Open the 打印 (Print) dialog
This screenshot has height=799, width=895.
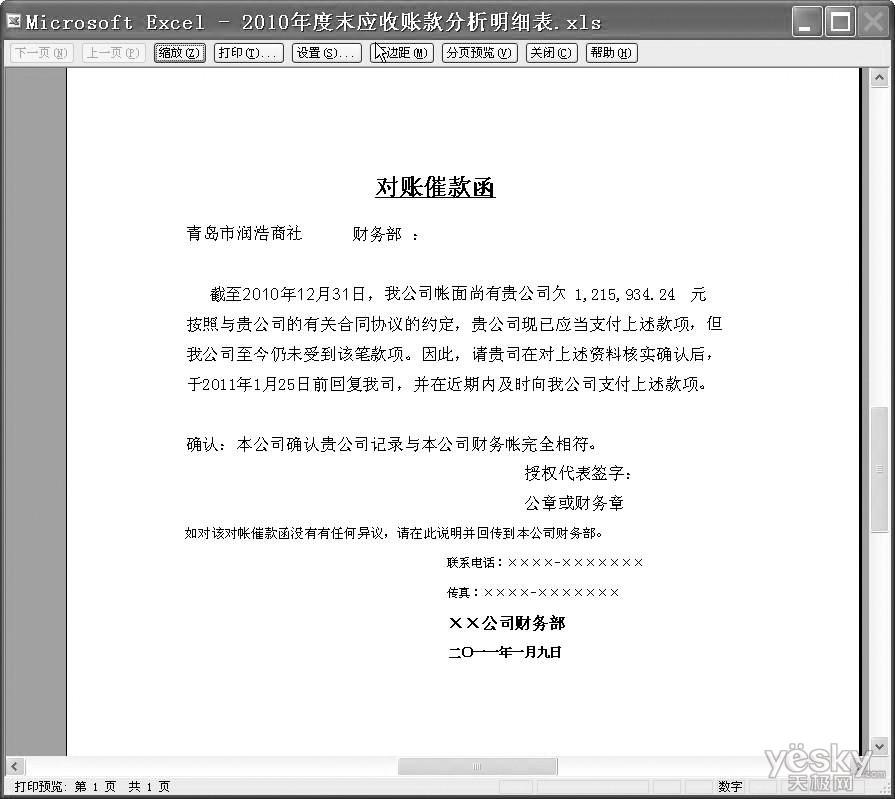point(248,53)
